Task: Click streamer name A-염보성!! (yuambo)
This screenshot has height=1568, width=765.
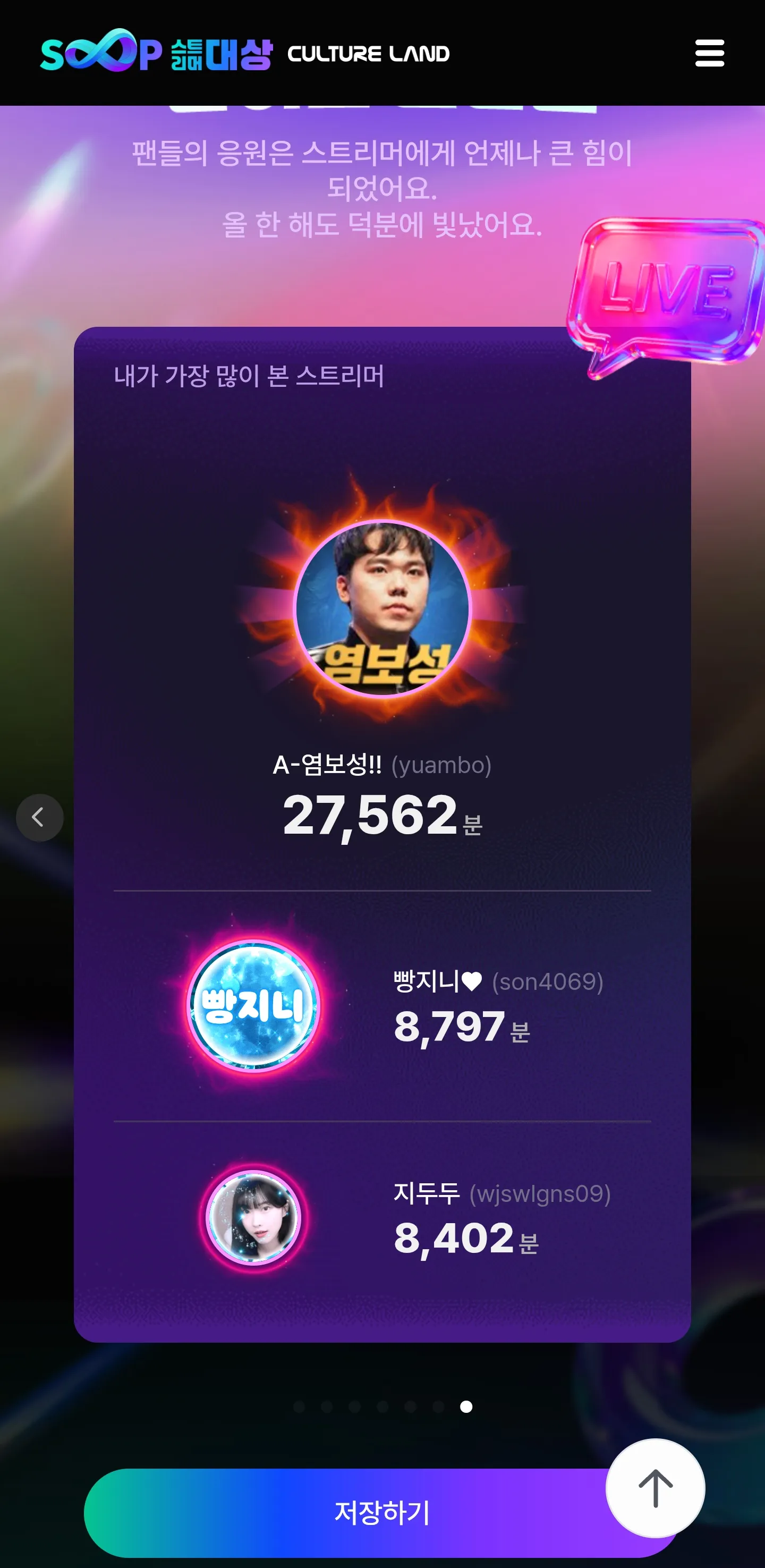Action: coord(382,765)
